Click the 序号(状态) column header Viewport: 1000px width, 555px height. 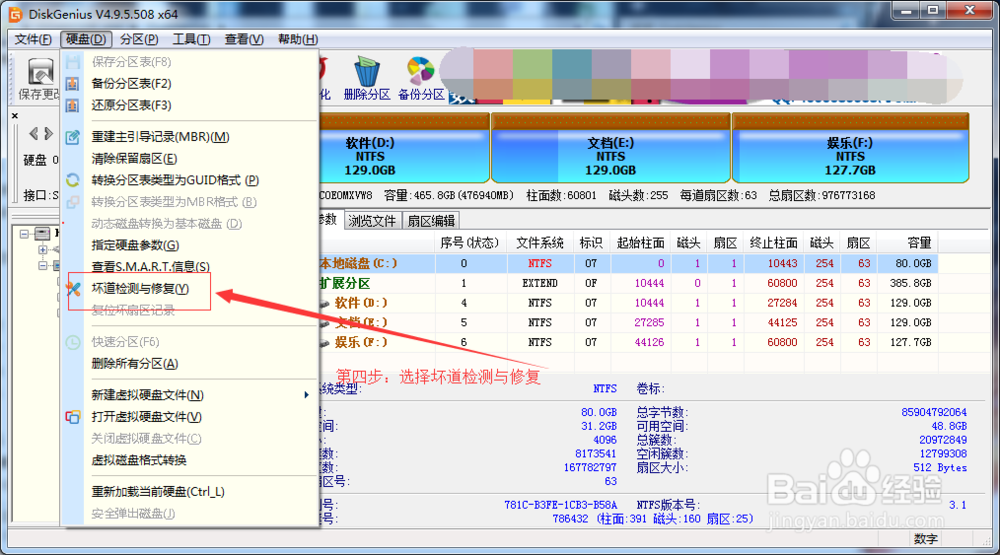pyautogui.click(x=470, y=242)
